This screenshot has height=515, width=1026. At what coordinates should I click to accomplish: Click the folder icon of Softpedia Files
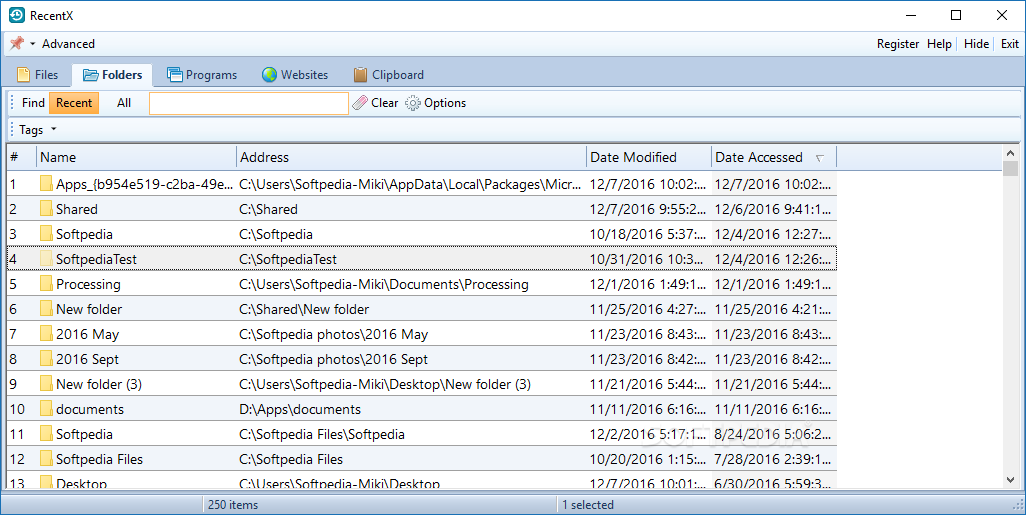pos(46,459)
